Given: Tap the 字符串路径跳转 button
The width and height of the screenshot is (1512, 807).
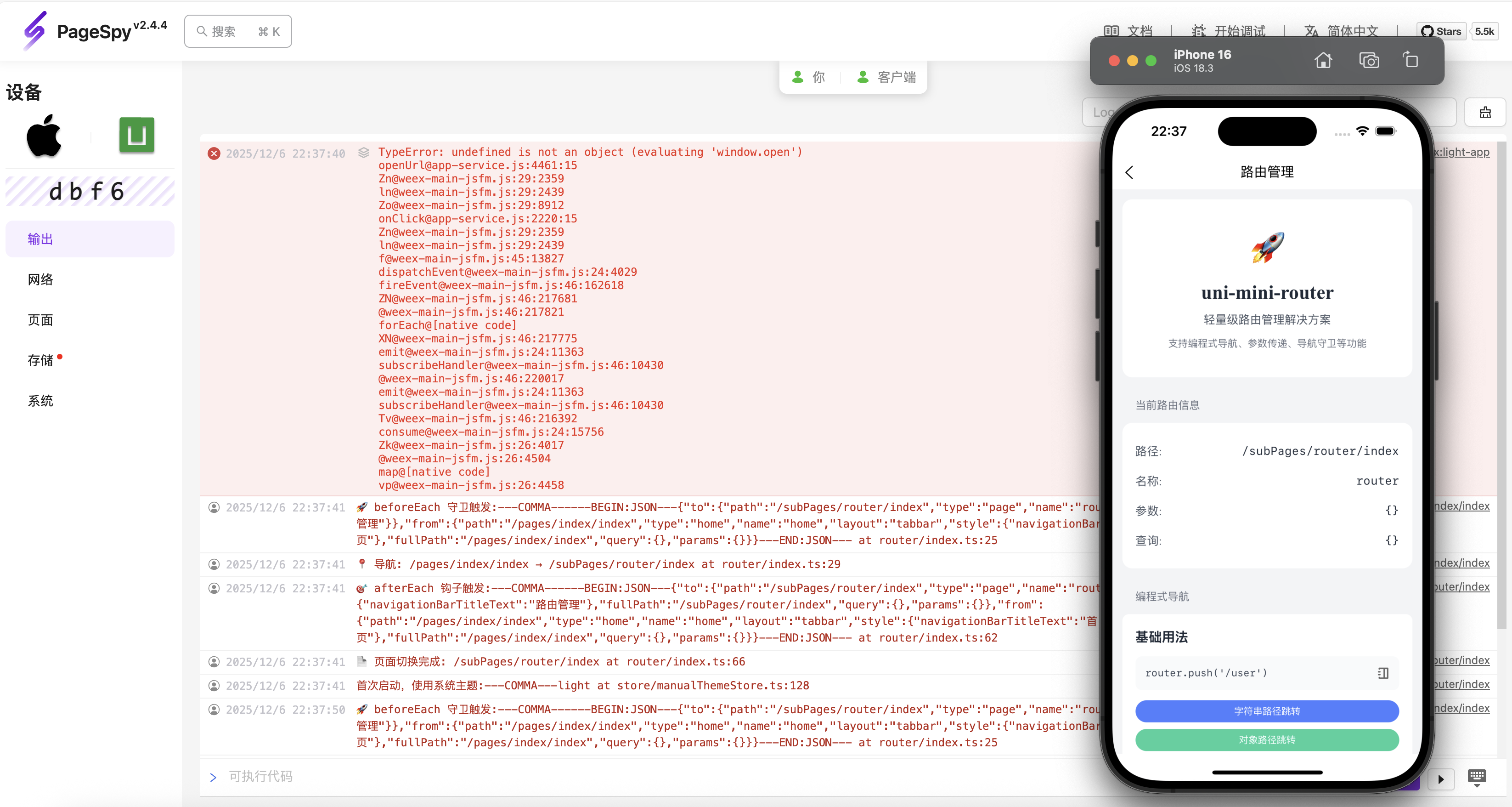Looking at the screenshot, I should tap(1266, 710).
